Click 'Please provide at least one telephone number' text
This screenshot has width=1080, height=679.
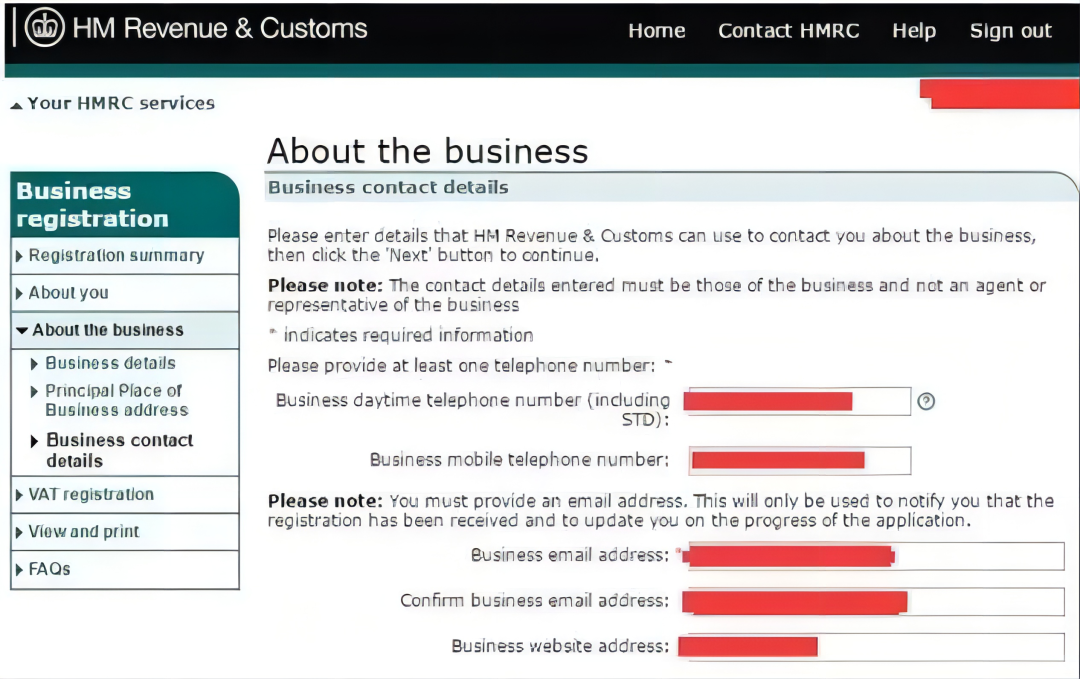[461, 366]
